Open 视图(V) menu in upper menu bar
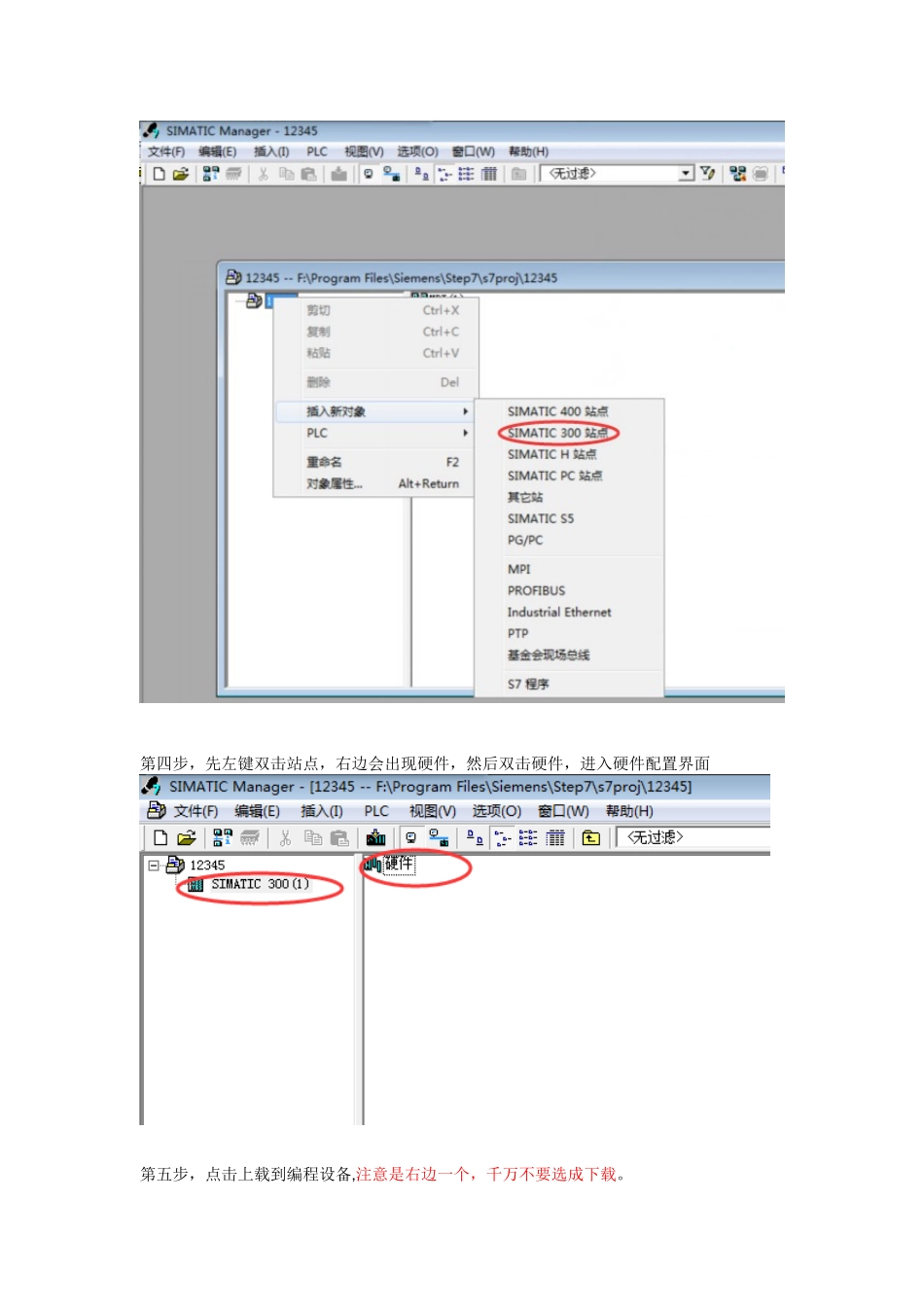 pos(364,152)
